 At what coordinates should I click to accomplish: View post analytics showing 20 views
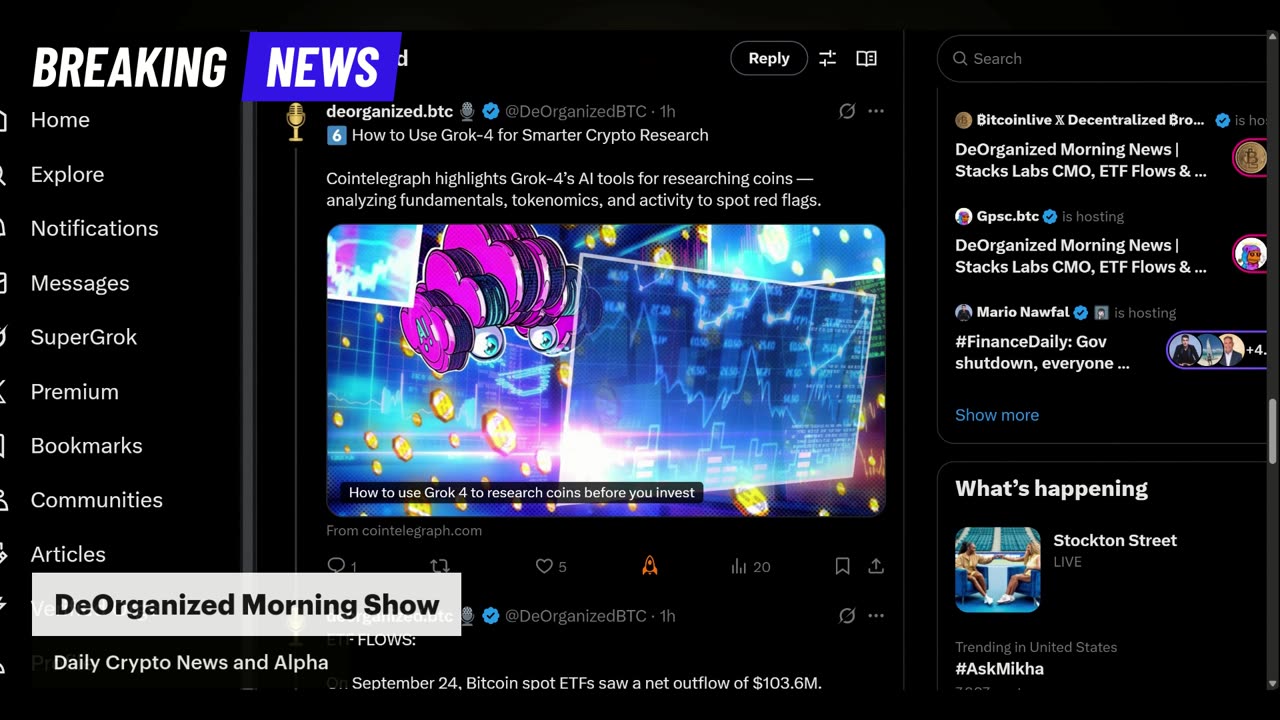point(750,566)
